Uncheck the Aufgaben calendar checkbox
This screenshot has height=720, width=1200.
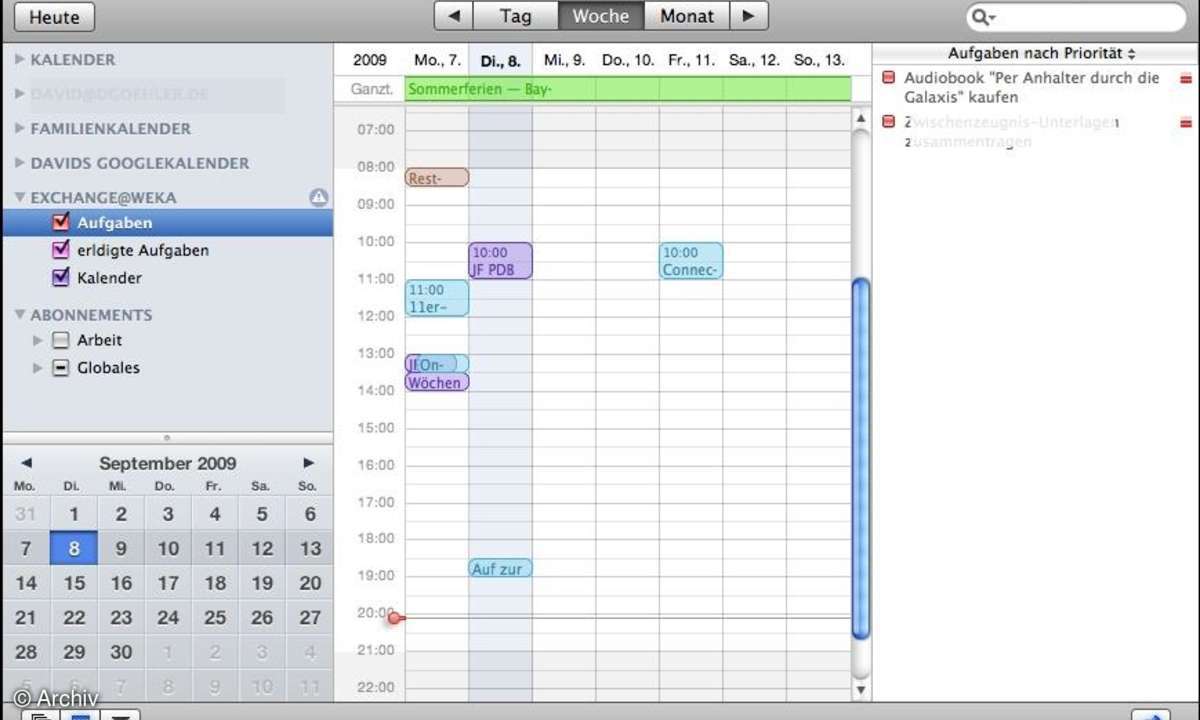coord(61,221)
